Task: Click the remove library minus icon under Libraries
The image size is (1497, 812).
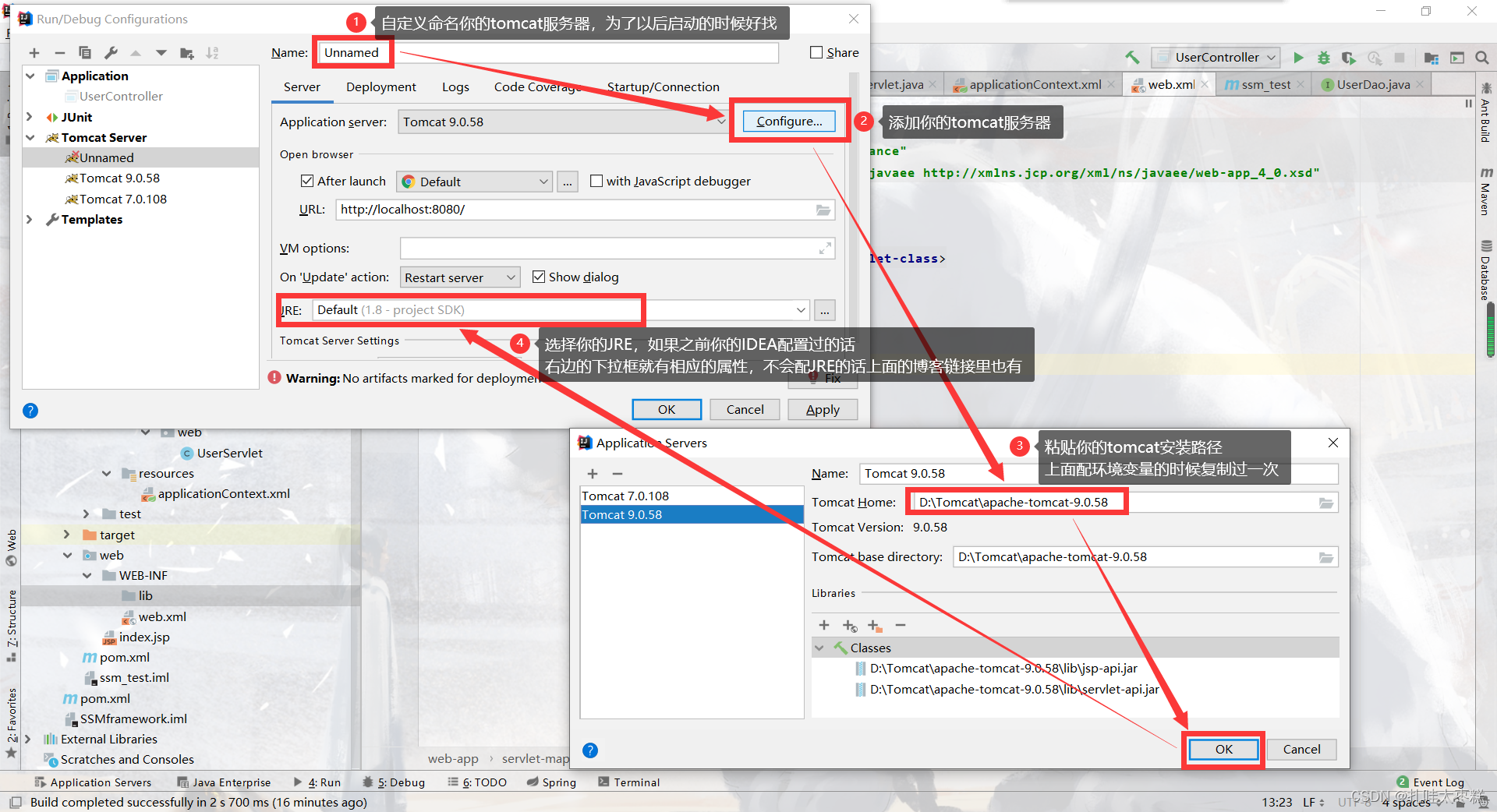Action: point(901,625)
